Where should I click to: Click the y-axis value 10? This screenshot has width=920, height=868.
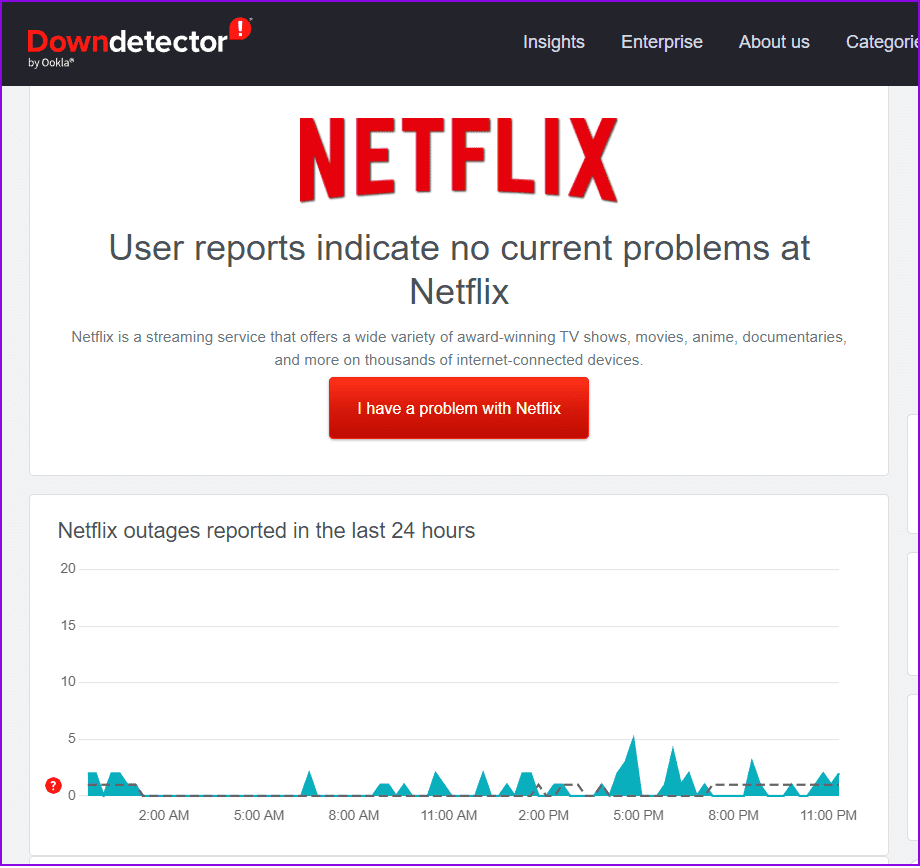pos(68,681)
